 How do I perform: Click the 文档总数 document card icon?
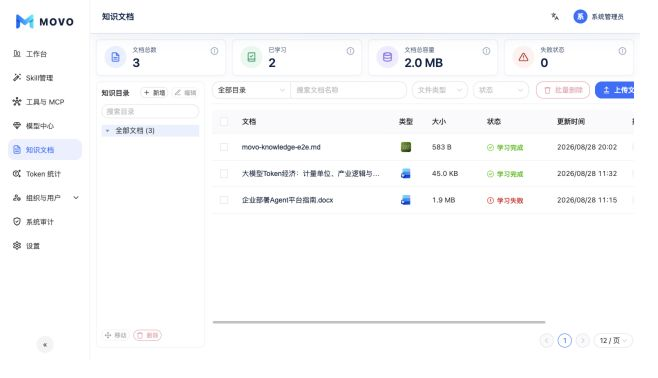(x=115, y=57)
